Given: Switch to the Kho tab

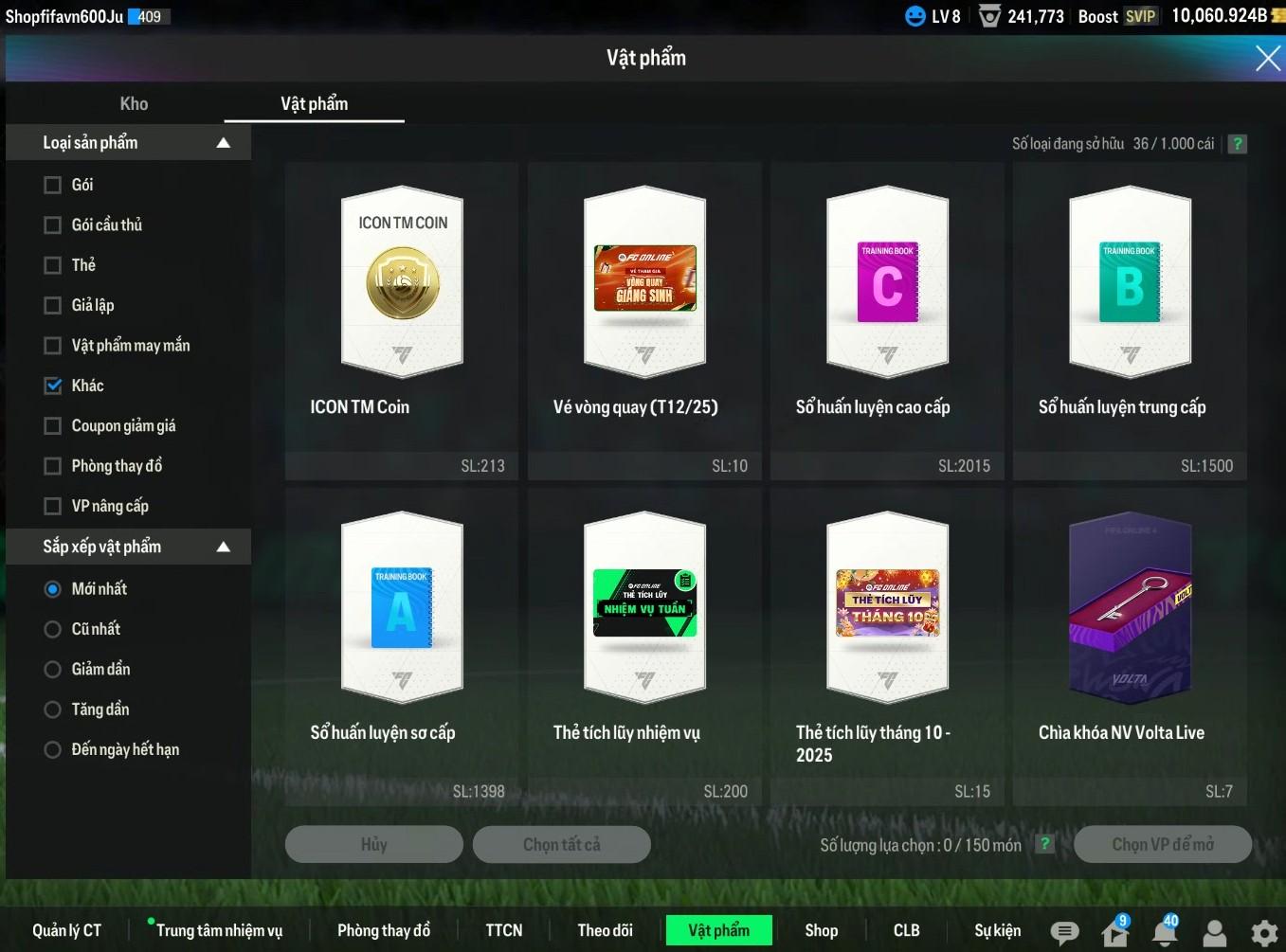Looking at the screenshot, I should (134, 104).
